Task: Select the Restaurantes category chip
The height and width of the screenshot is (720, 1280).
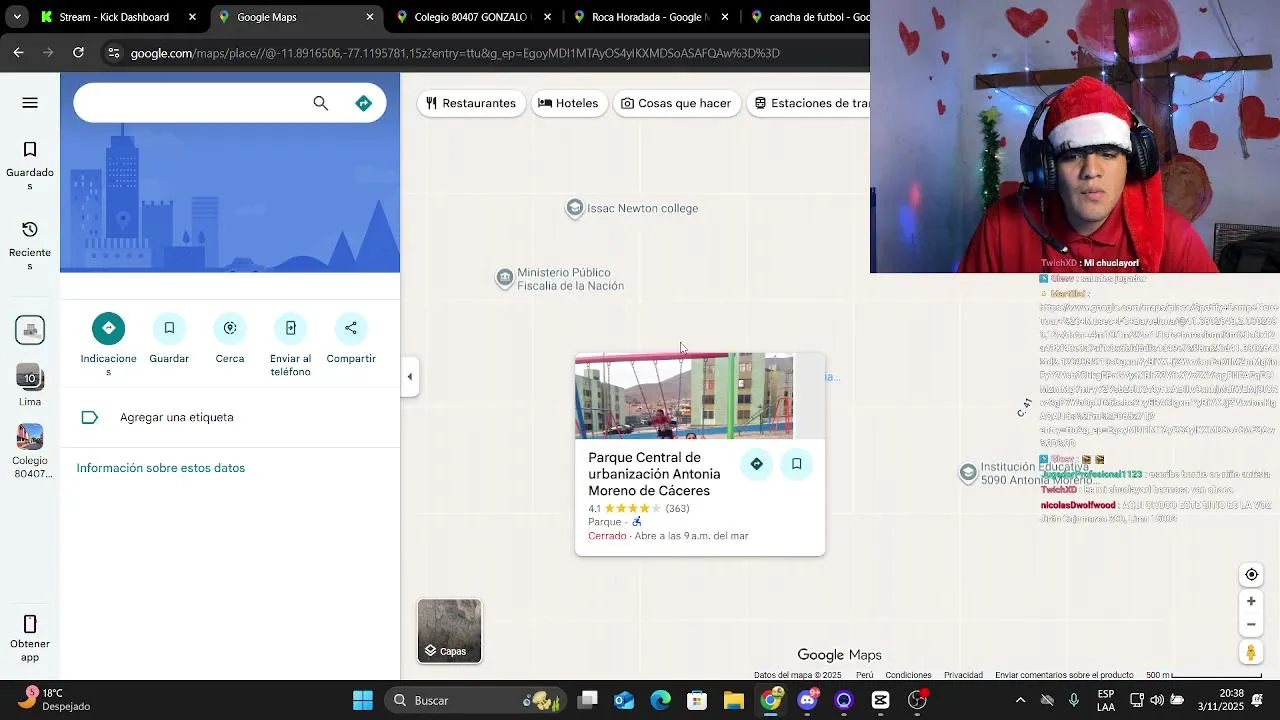Action: (471, 103)
